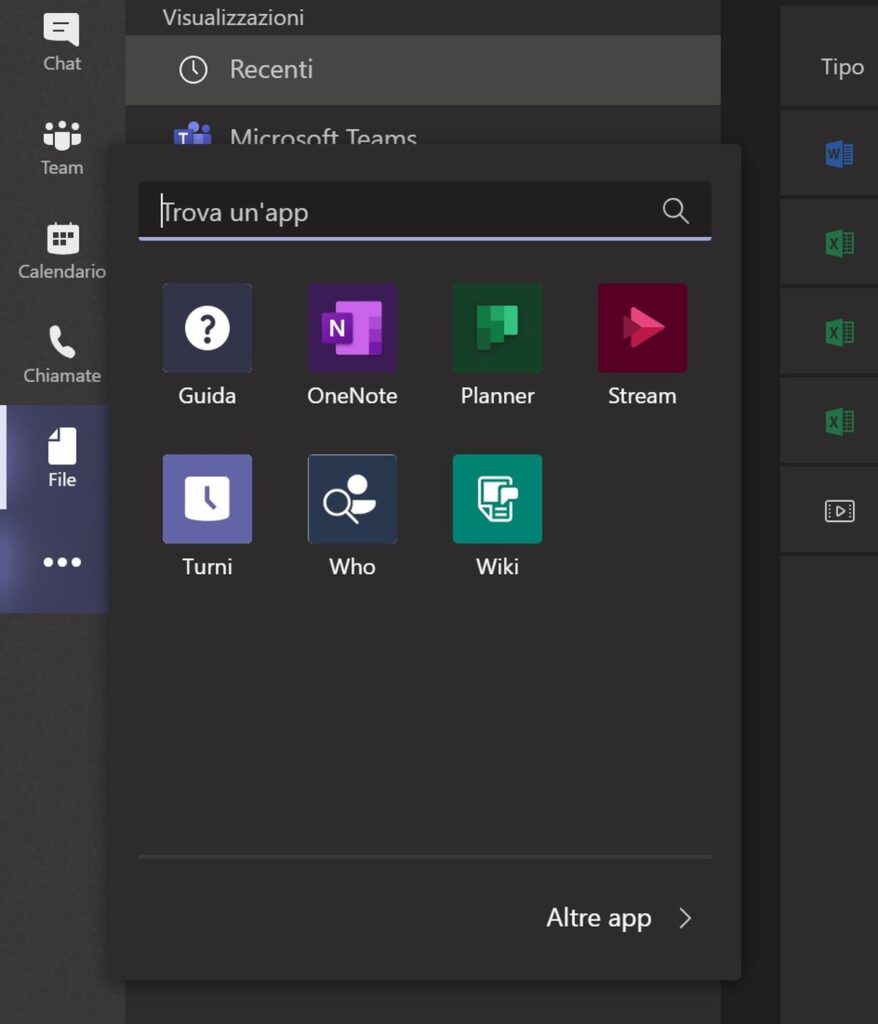This screenshot has width=878, height=1024.
Task: Open the Chat section in sidebar
Action: 62,43
